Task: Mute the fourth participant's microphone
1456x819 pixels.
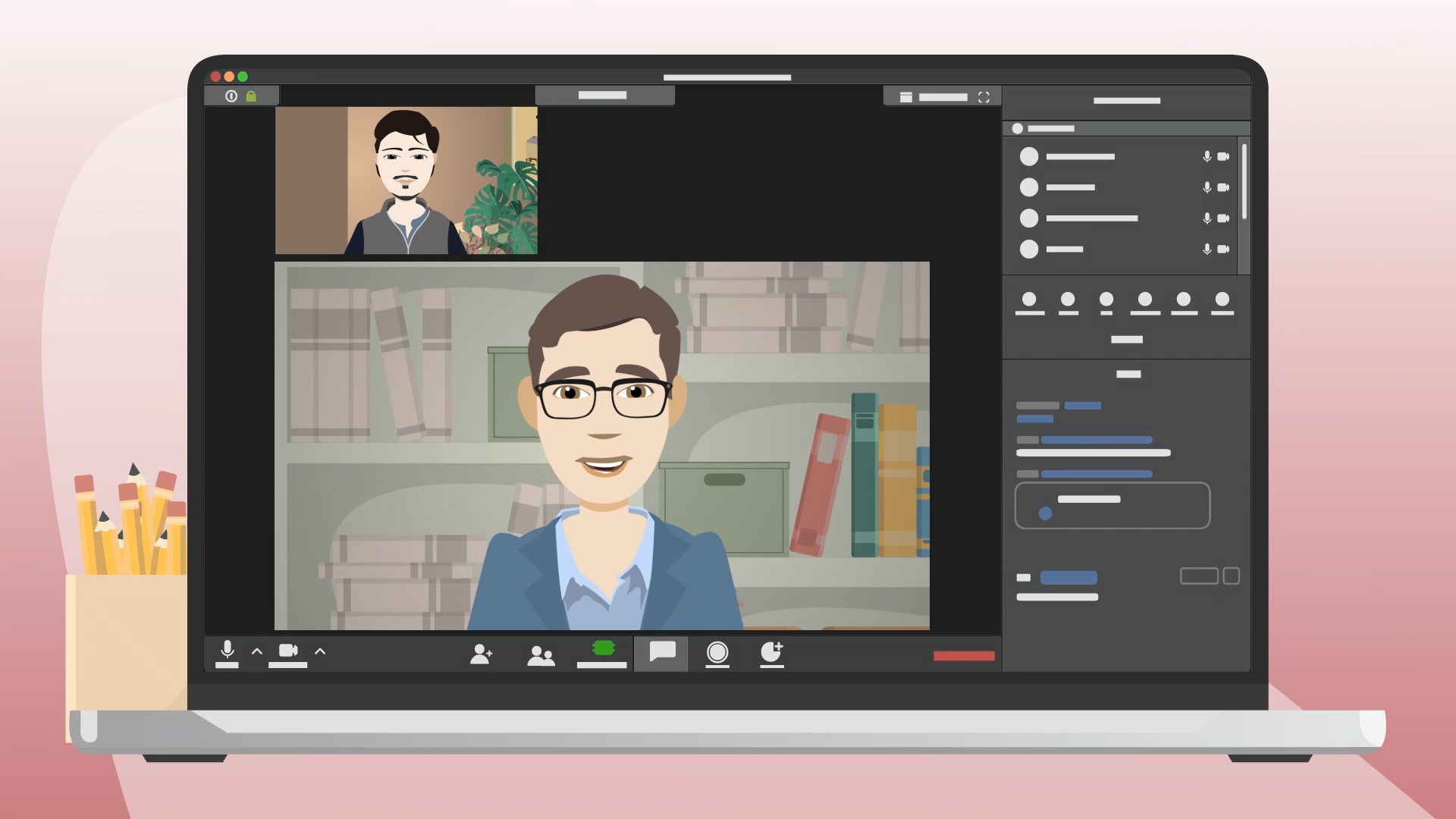Action: pos(1207,249)
